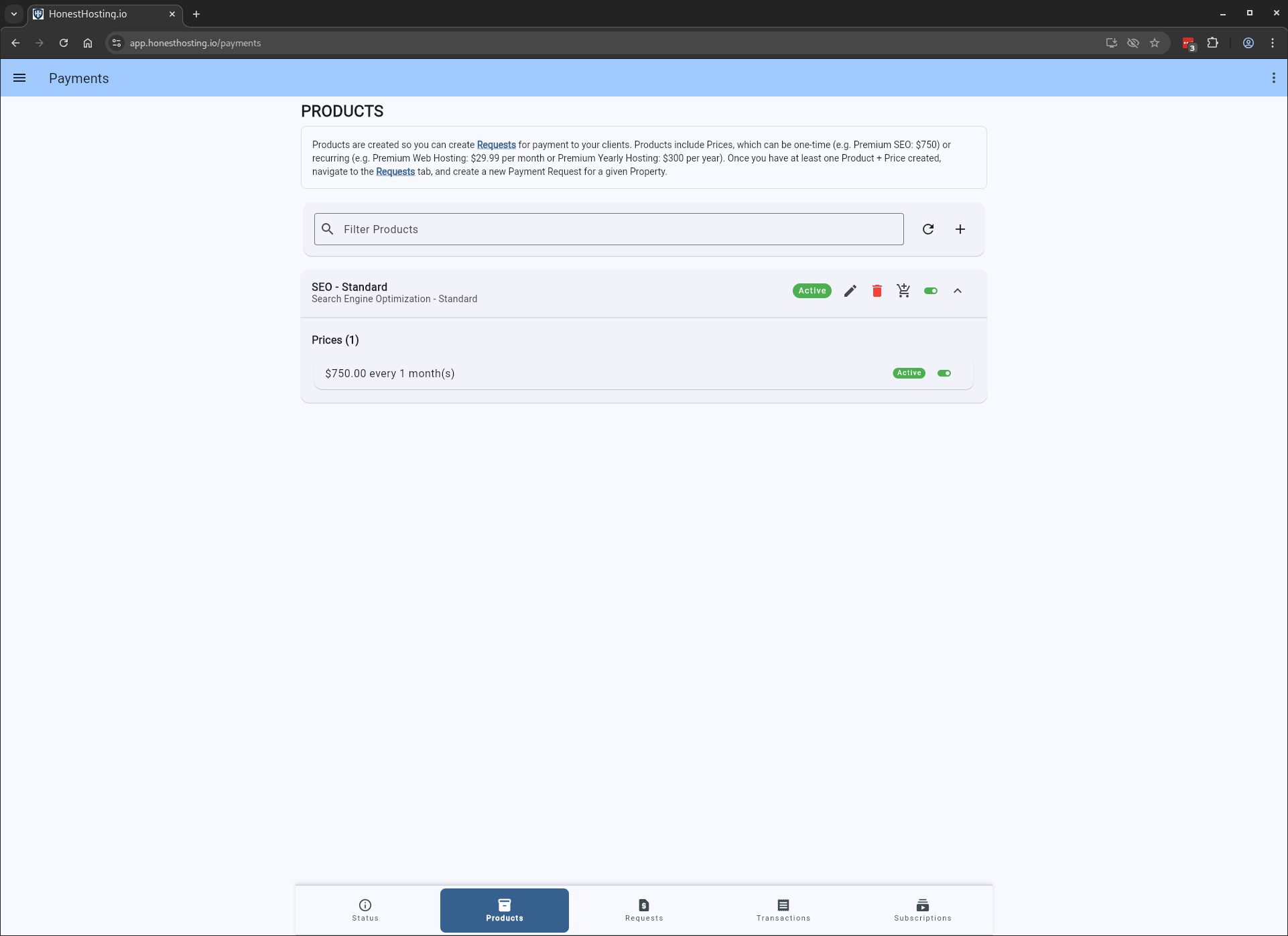Switch to the Requests tab
Image resolution: width=1288 pixels, height=936 pixels.
point(643,910)
